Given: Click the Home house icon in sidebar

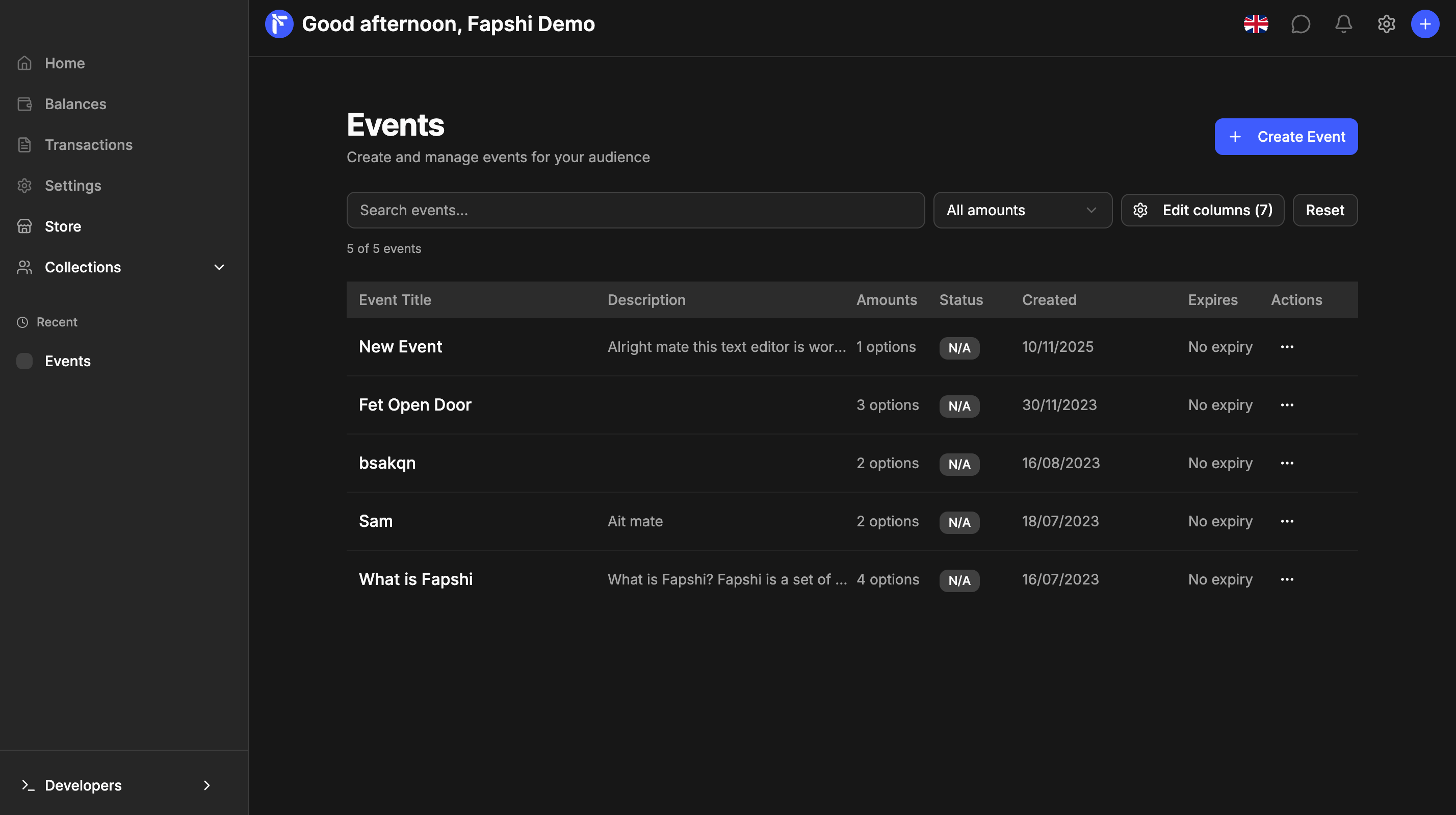Looking at the screenshot, I should click(24, 63).
